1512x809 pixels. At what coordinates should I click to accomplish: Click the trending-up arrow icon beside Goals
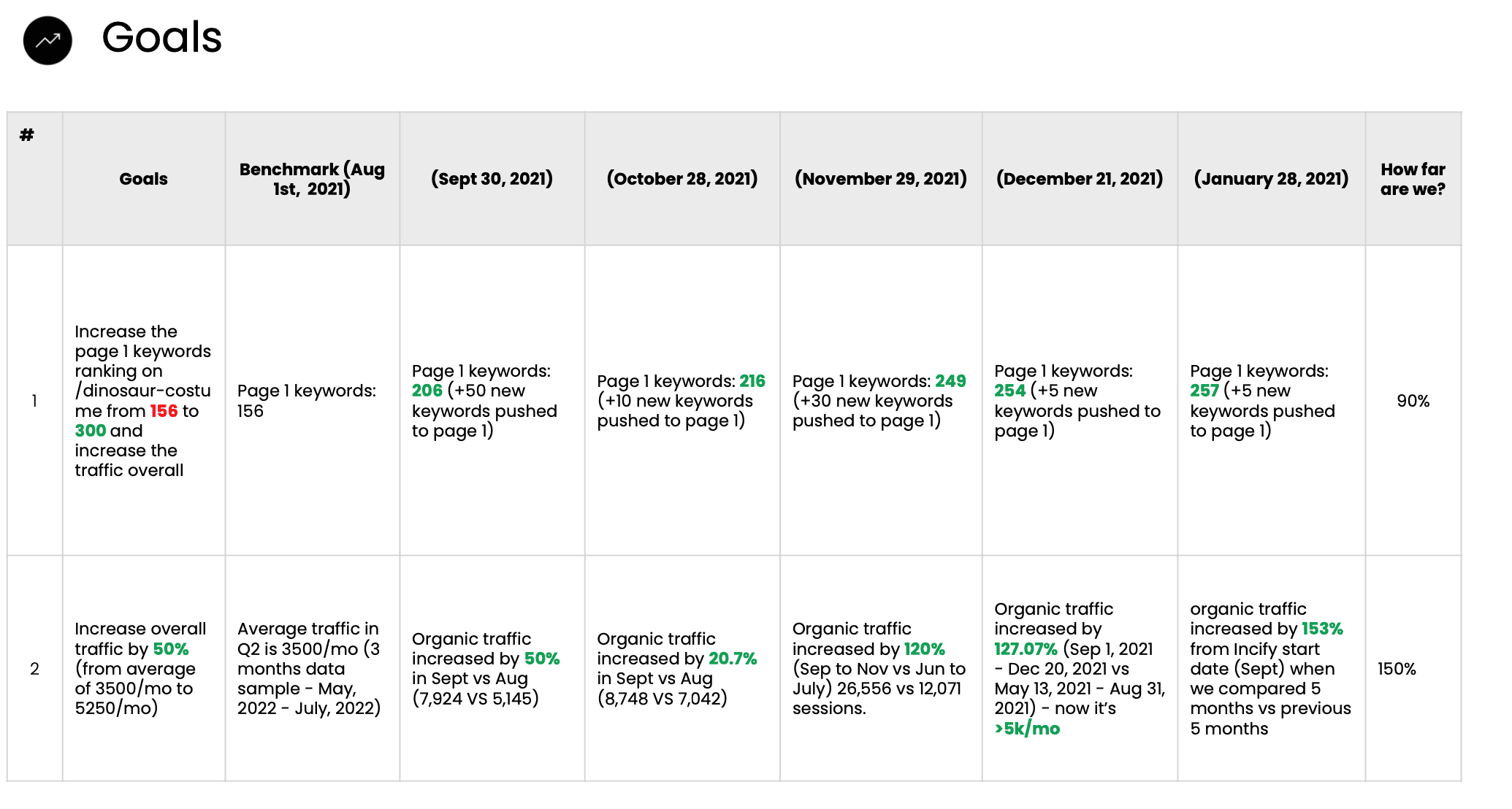click(47, 40)
